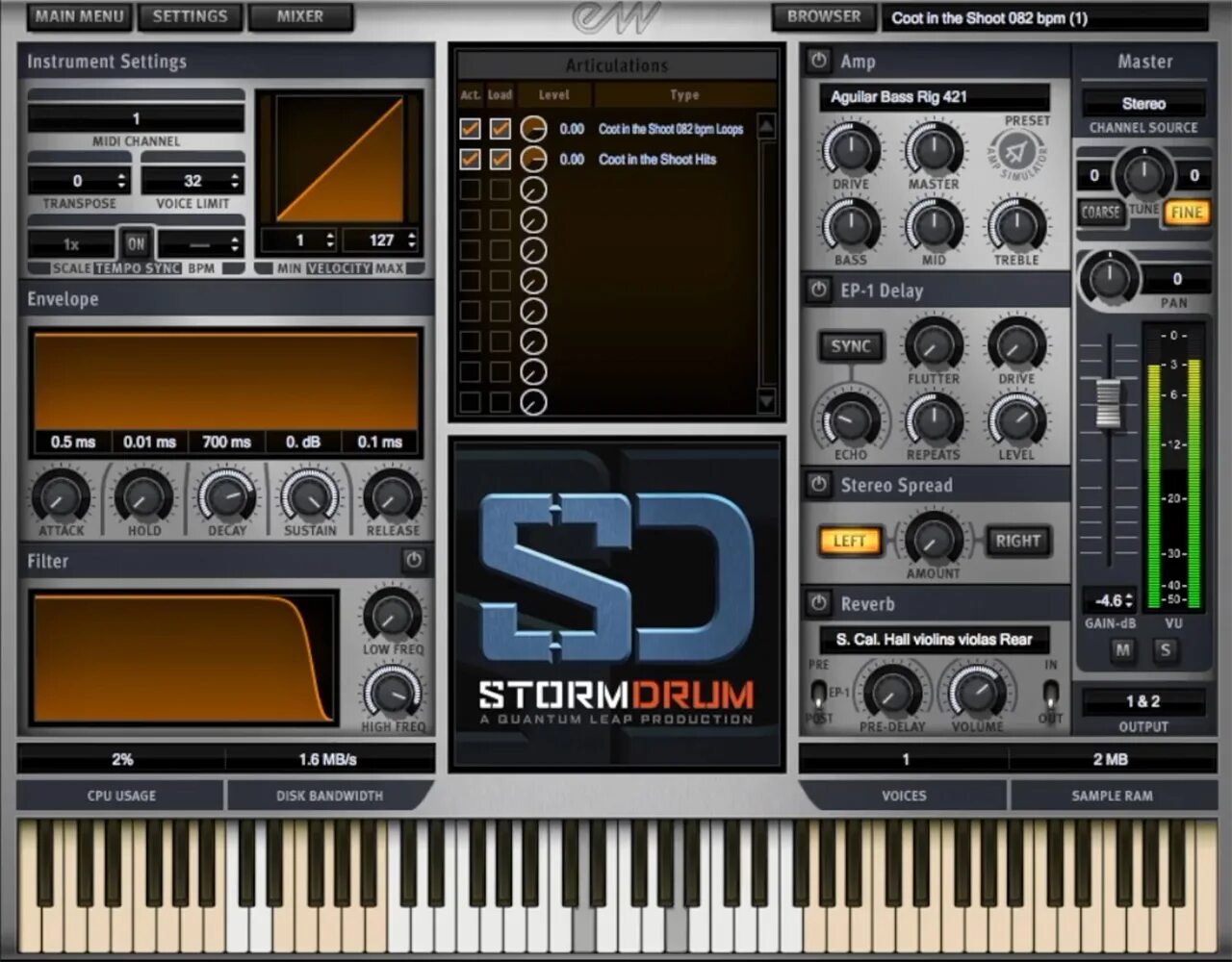Click the Envelope Attack knob
The height and width of the screenshot is (962, 1232).
point(61,496)
